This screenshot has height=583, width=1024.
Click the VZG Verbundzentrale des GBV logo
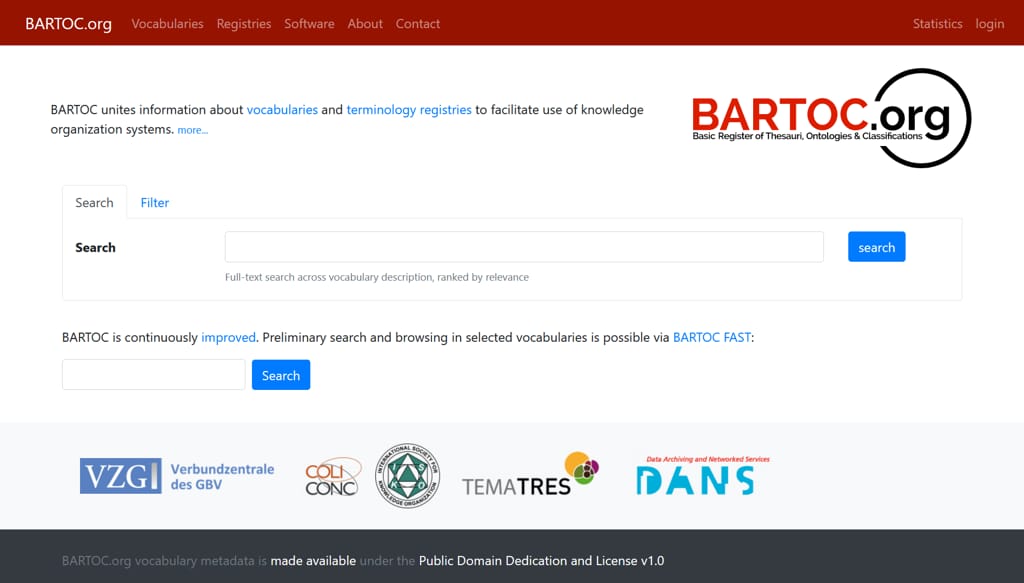[177, 476]
